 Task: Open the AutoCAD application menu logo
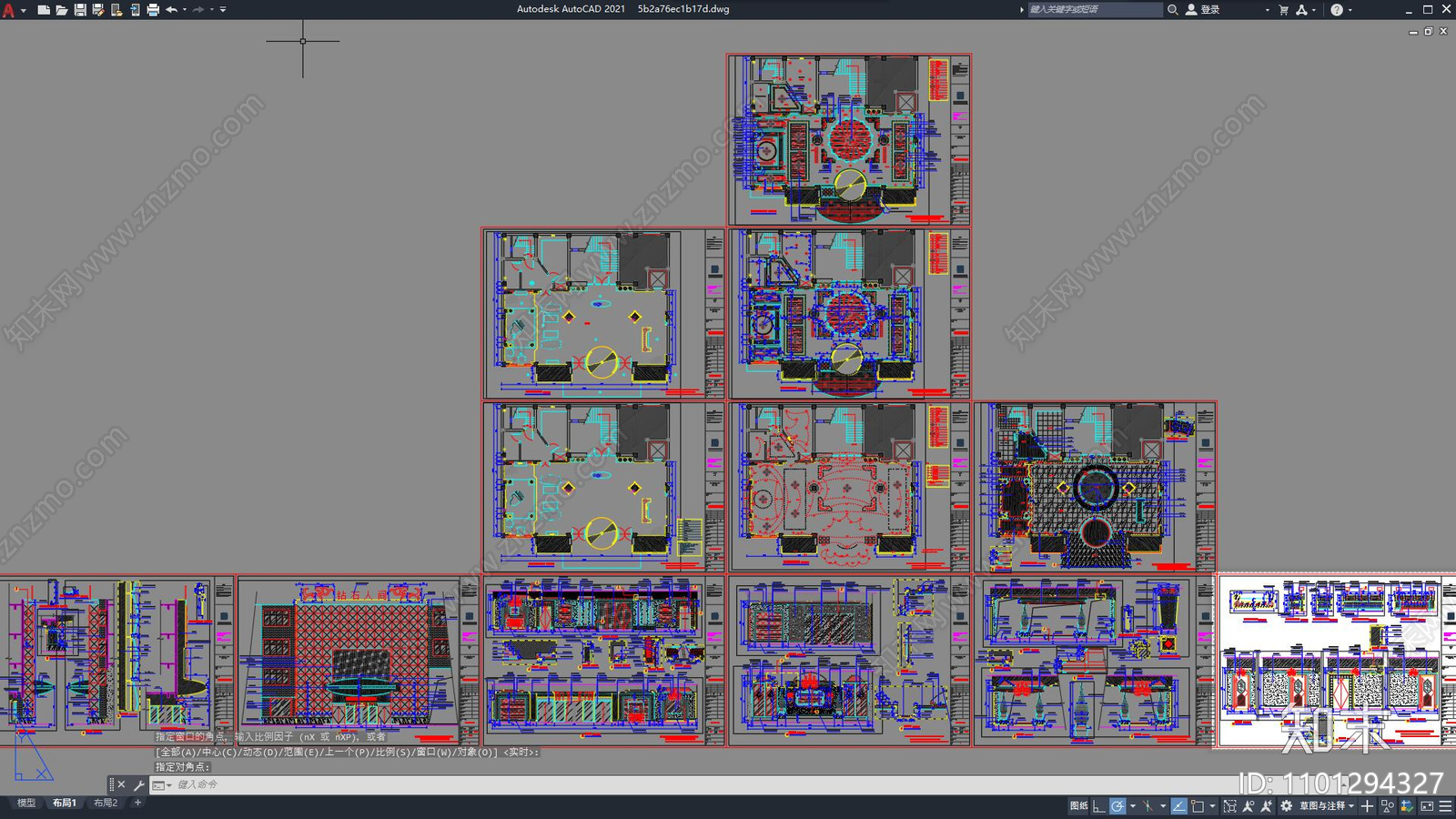[x=8, y=10]
